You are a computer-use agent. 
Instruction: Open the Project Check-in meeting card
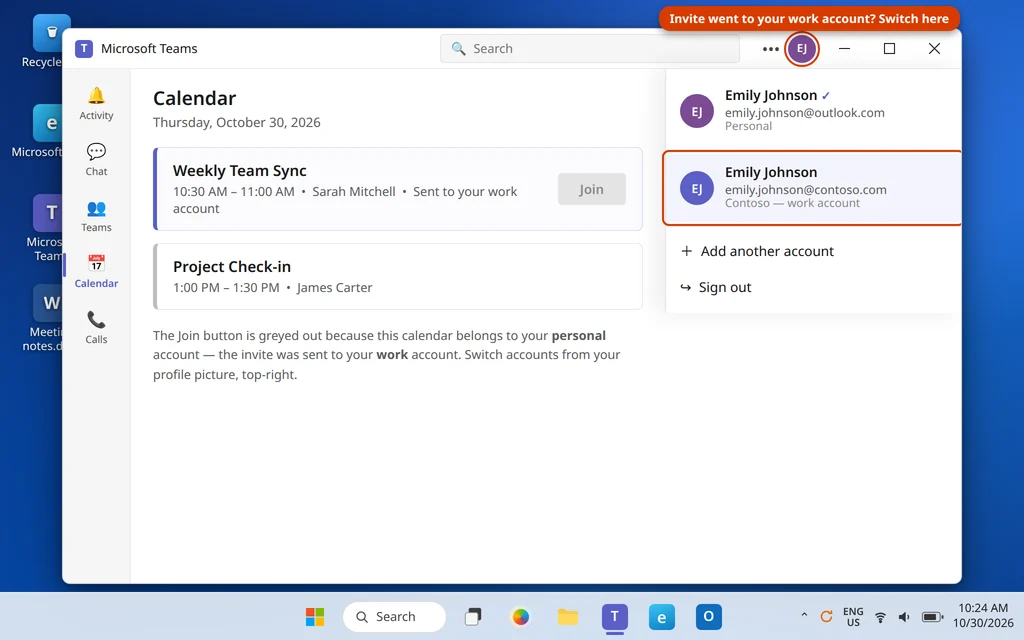point(398,276)
